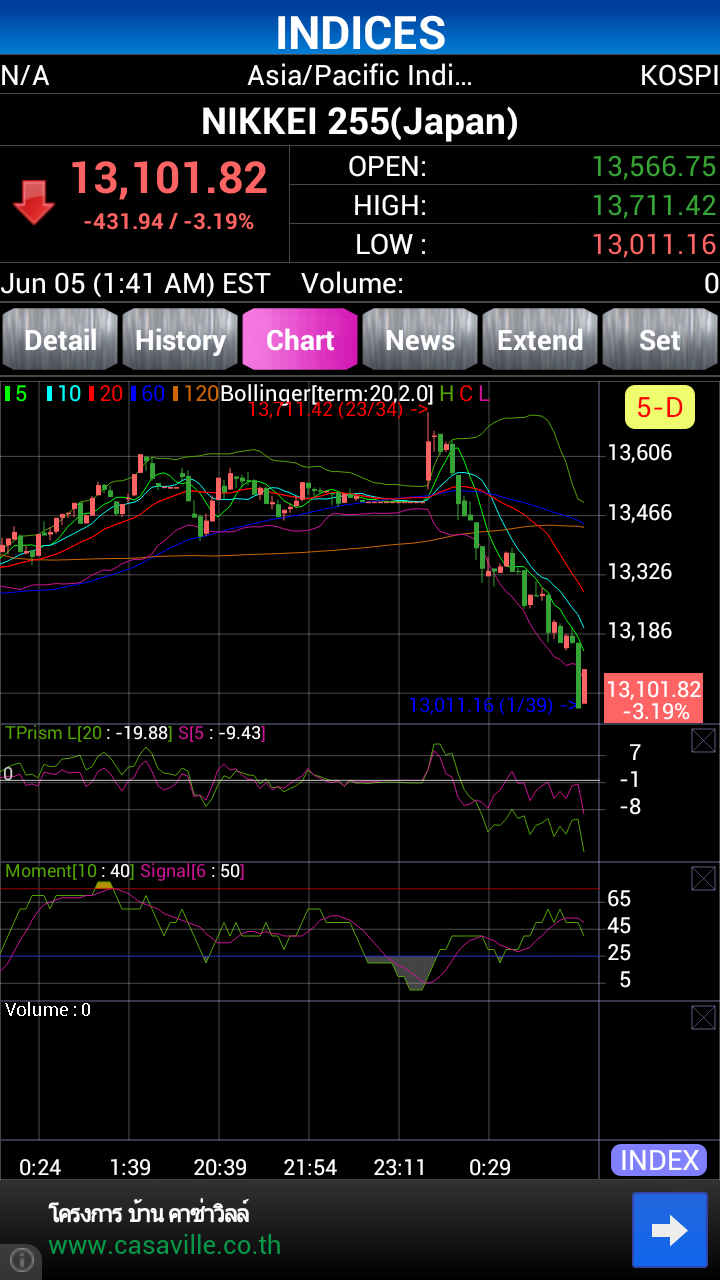The height and width of the screenshot is (1280, 720).
Task: Tap the S[5 : -9.43] signal label
Action: [x=221, y=733]
